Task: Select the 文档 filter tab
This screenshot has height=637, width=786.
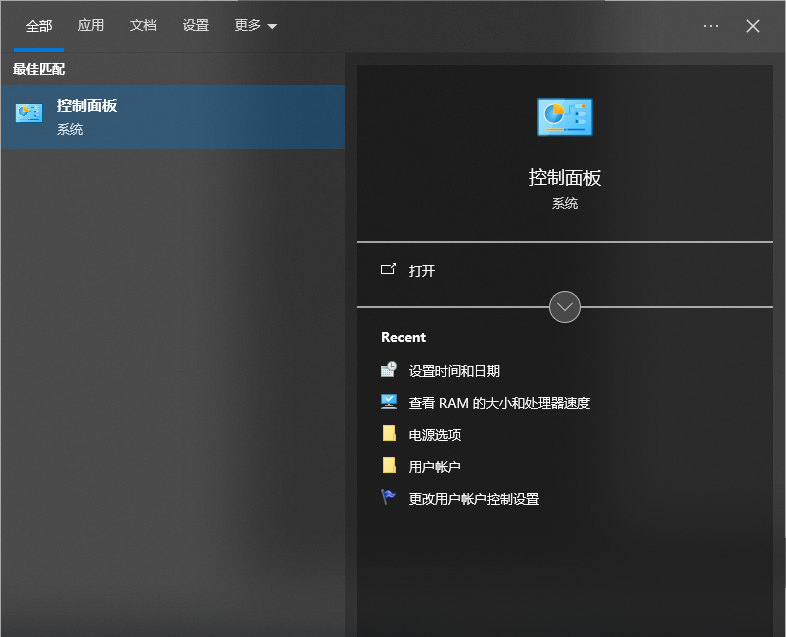Action: click(x=143, y=26)
